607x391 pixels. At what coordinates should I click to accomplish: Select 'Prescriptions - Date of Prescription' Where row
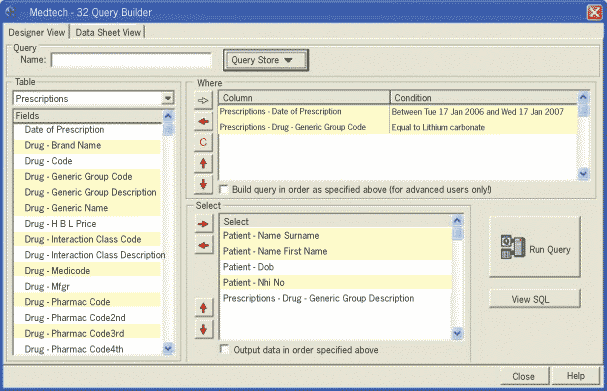[304, 111]
